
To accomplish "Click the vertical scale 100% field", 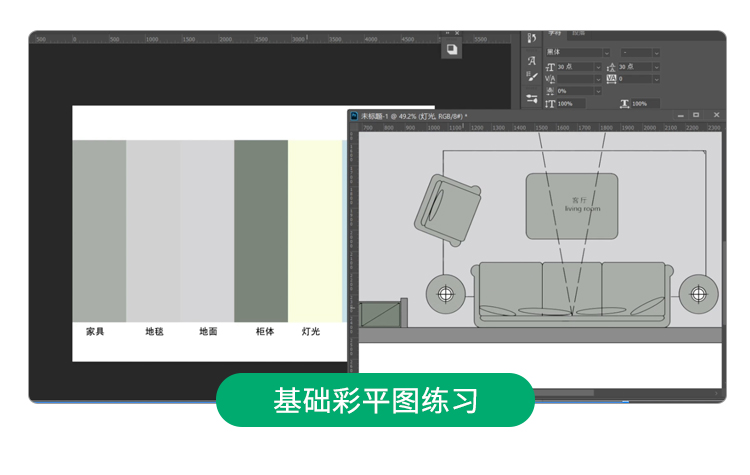I will click(x=571, y=103).
